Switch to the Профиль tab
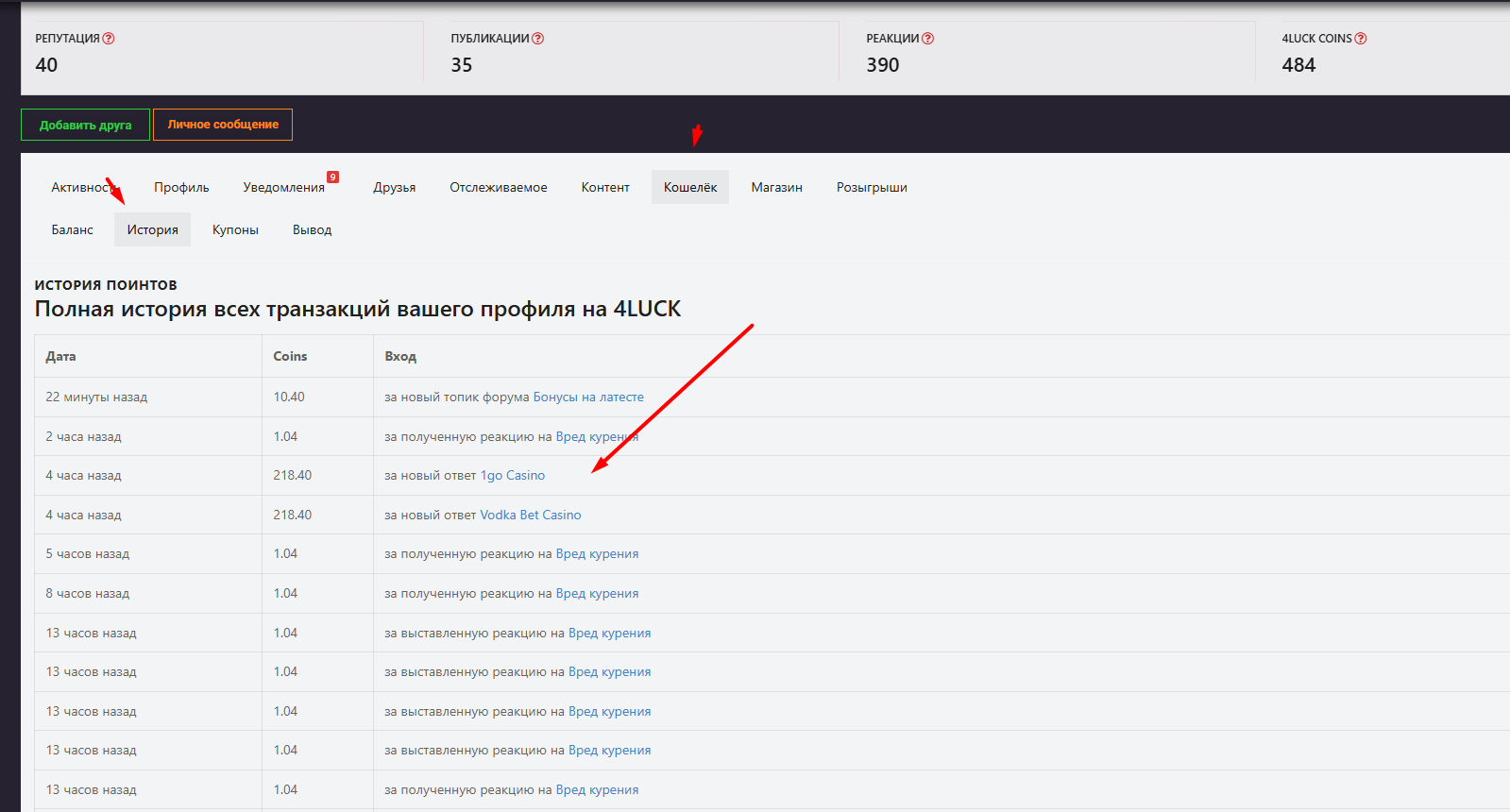This screenshot has height=812, width=1510. point(181,188)
